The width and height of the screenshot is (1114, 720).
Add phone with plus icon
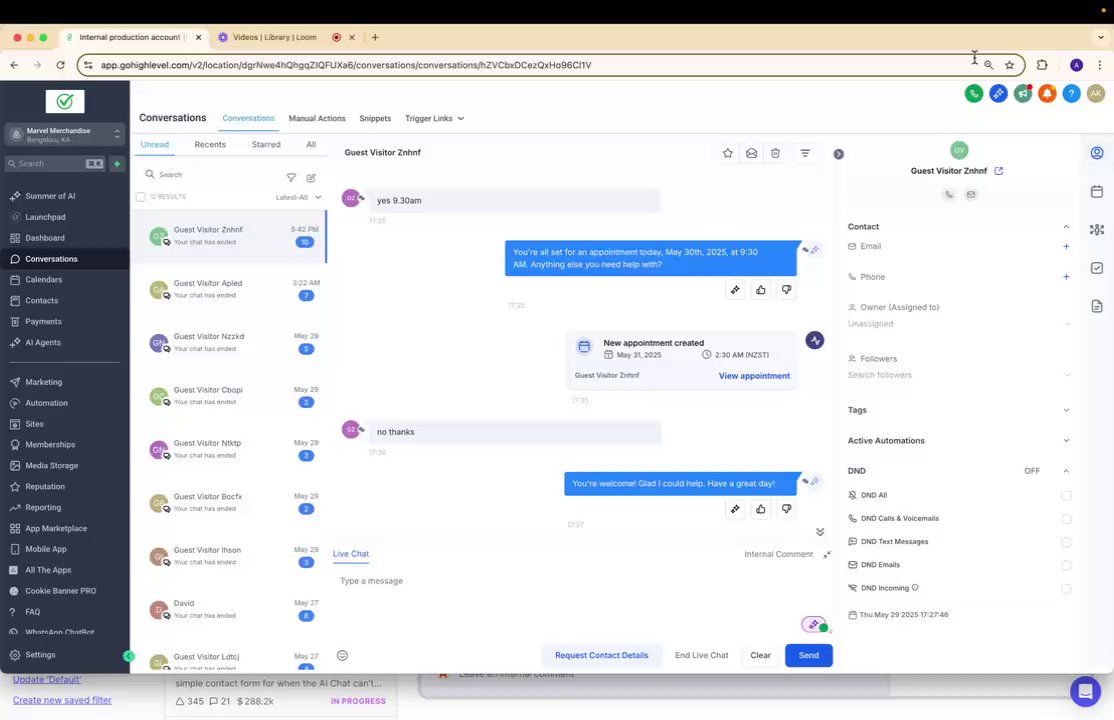[1066, 276]
